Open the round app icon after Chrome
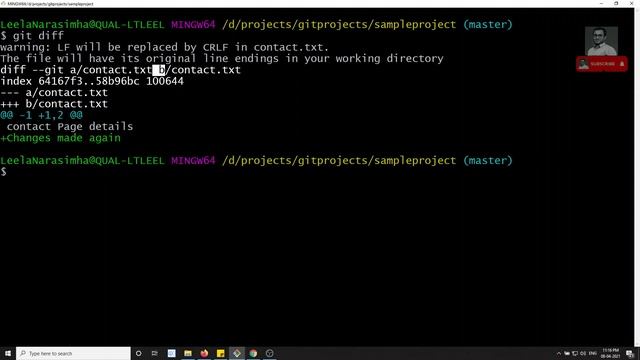 [269, 353]
